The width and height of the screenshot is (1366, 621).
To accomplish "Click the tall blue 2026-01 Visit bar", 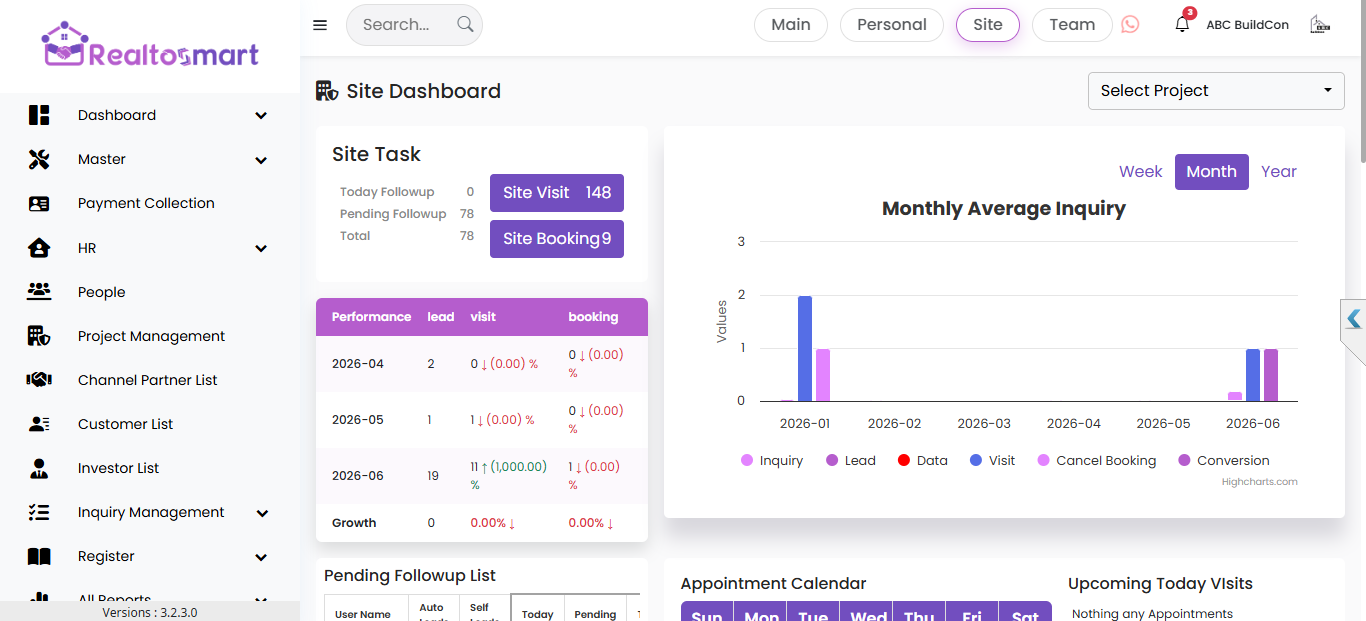I will point(805,348).
